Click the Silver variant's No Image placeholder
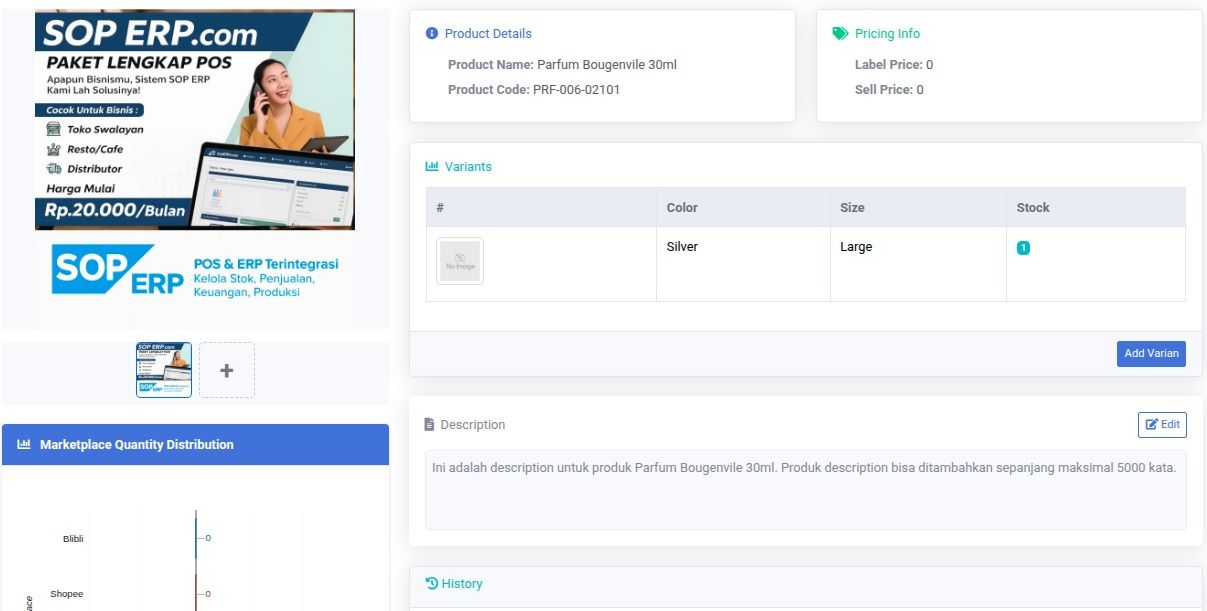Image resolution: width=1207 pixels, height=611 pixels. click(460, 261)
